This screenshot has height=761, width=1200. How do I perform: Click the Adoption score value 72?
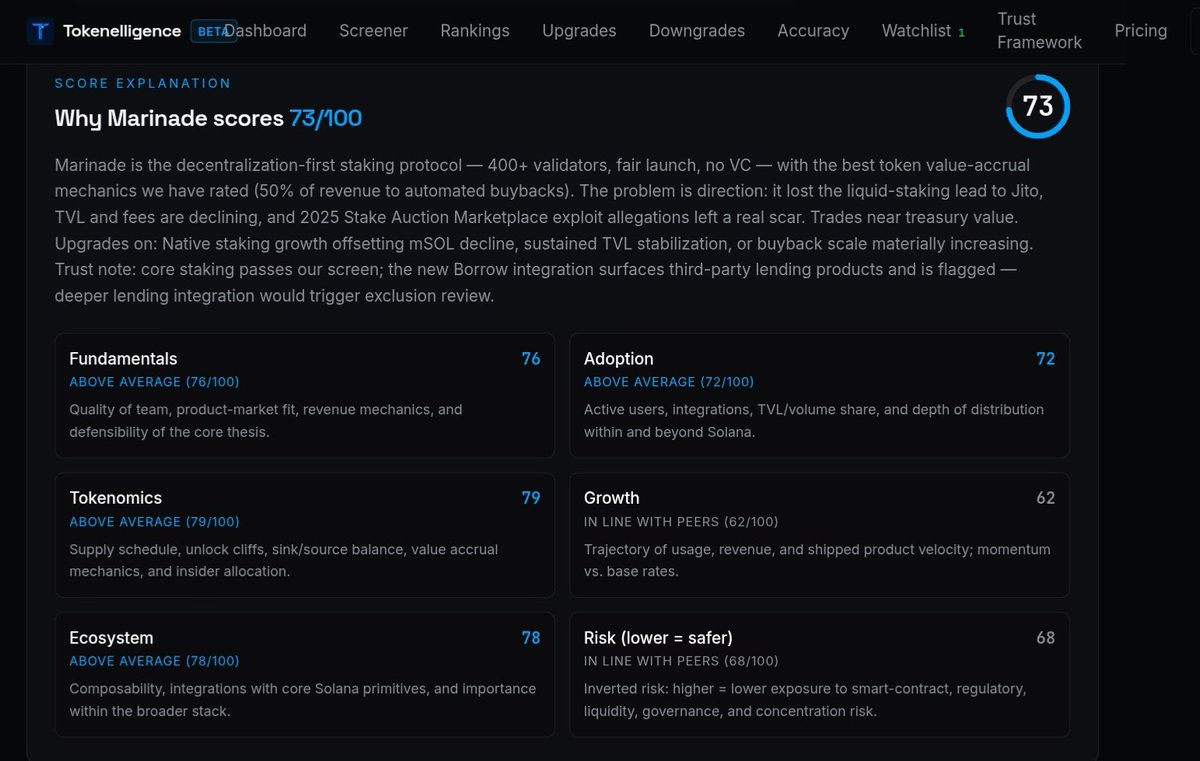[1046, 359]
